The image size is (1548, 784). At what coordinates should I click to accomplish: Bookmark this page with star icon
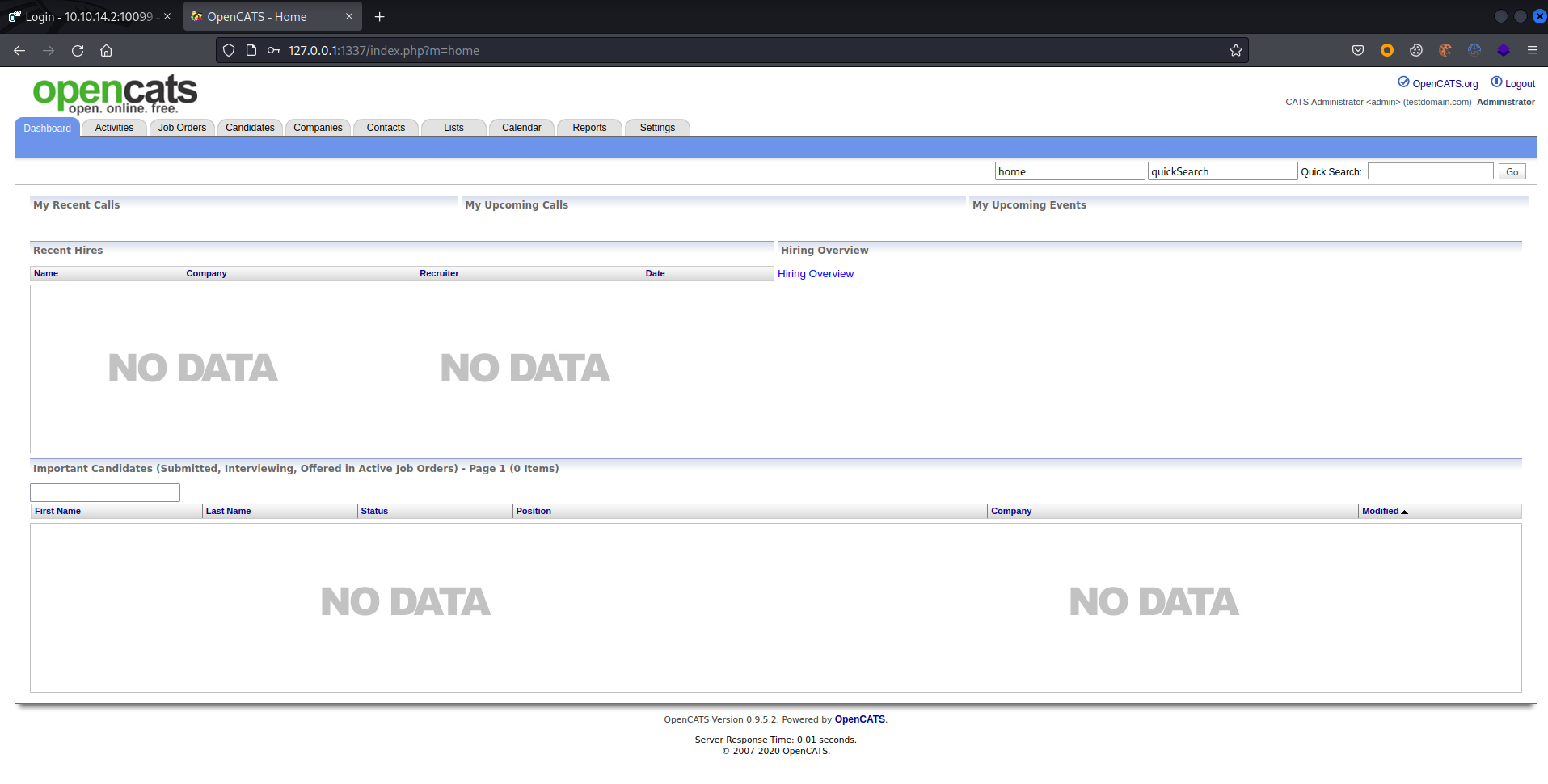pyautogui.click(x=1235, y=51)
